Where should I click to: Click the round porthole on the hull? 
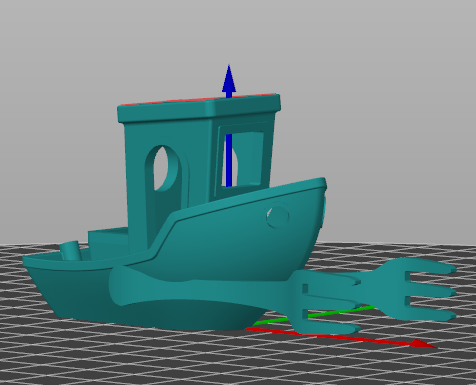point(278,216)
